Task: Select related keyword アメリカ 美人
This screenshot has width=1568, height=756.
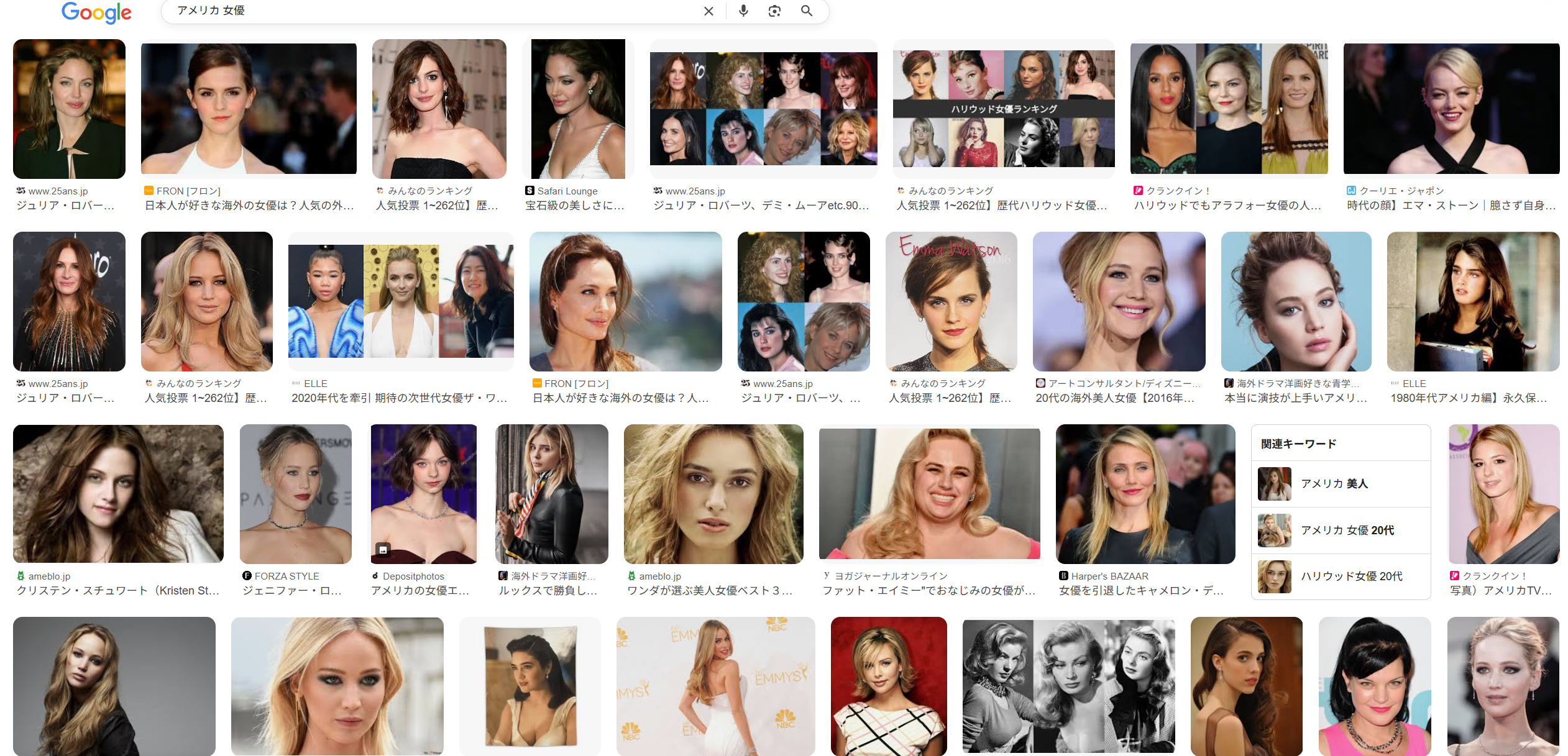Action: tap(1334, 484)
